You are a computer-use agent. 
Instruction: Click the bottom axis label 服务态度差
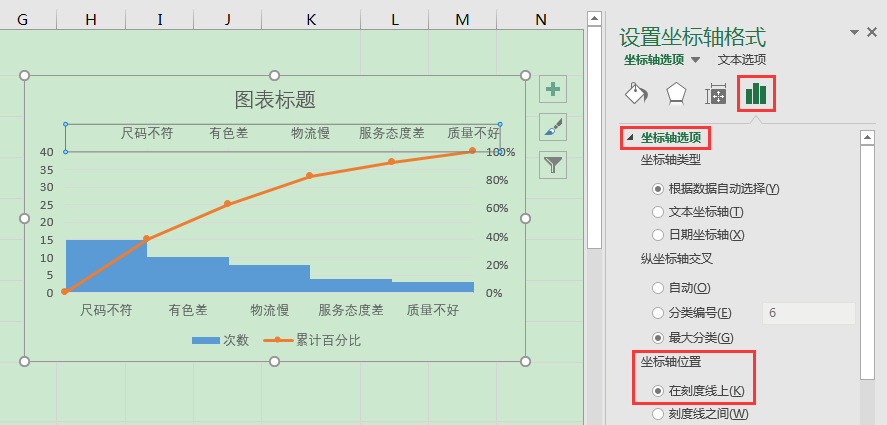(351, 310)
